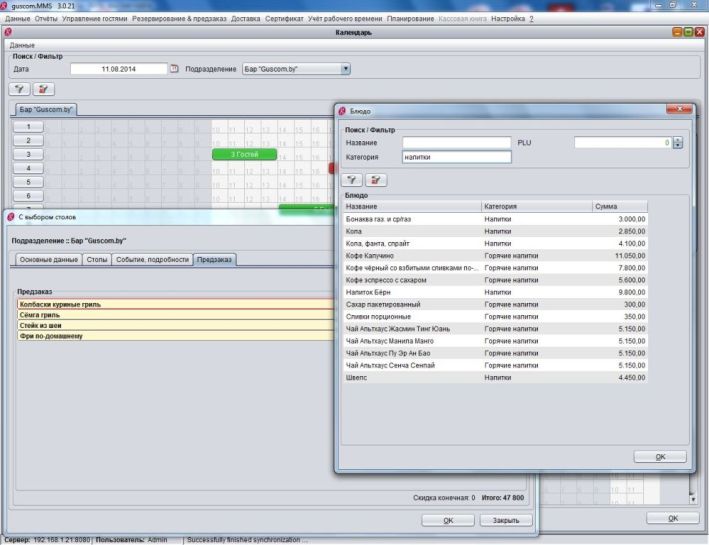
Task: Clear filter in the Calendar toolbar
Action: pos(45,89)
